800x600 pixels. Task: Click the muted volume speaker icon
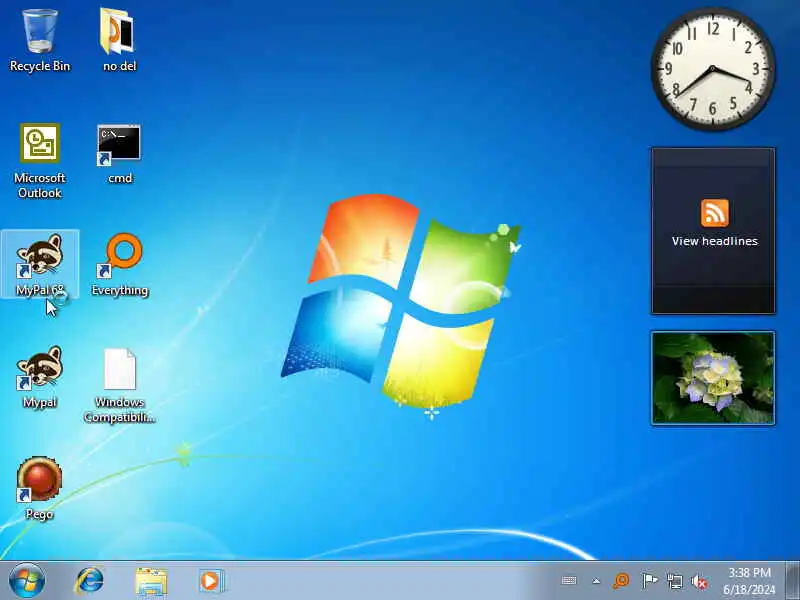699,581
